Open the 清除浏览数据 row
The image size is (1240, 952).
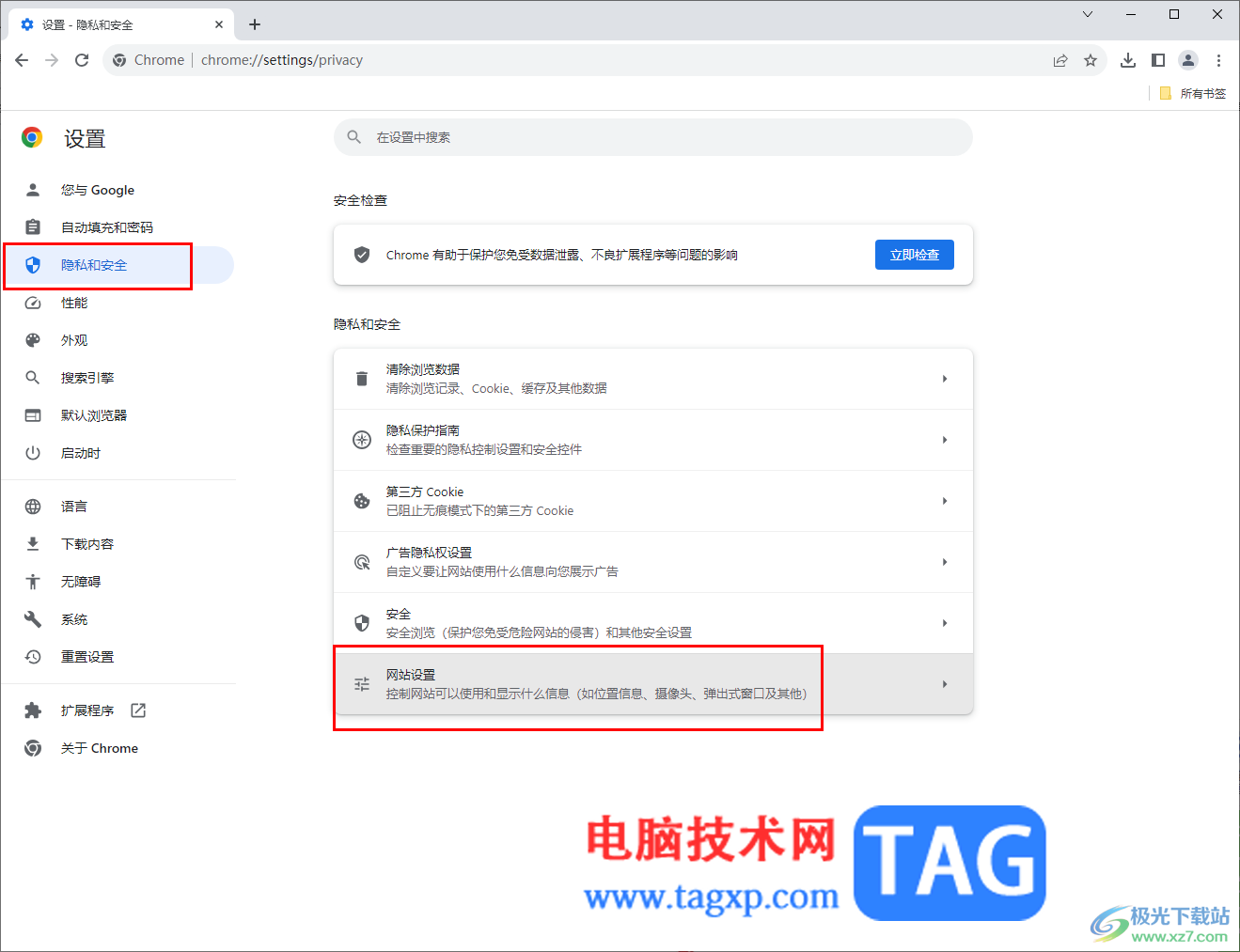[x=653, y=379]
